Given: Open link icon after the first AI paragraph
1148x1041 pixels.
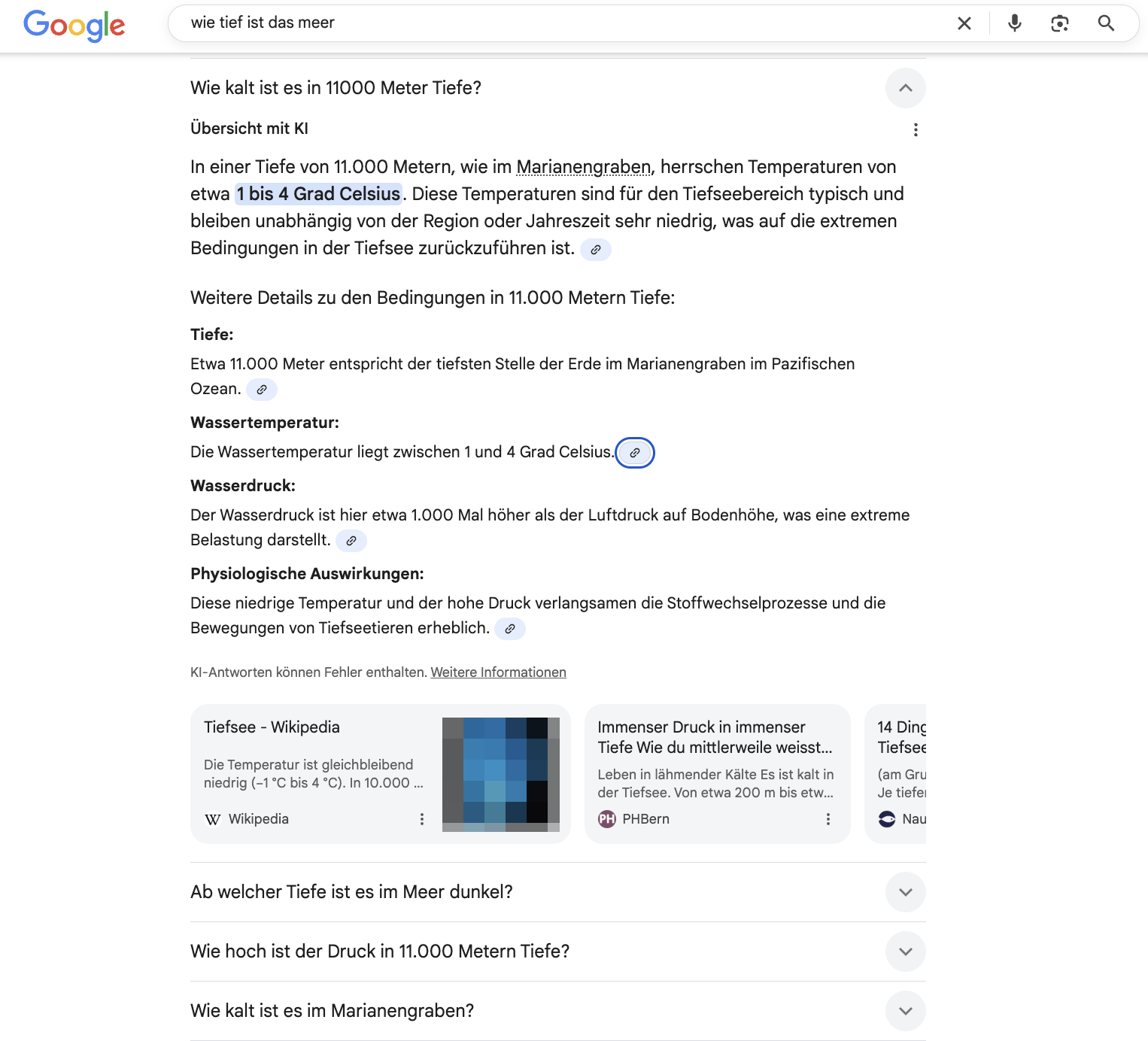Looking at the screenshot, I should coord(595,250).
